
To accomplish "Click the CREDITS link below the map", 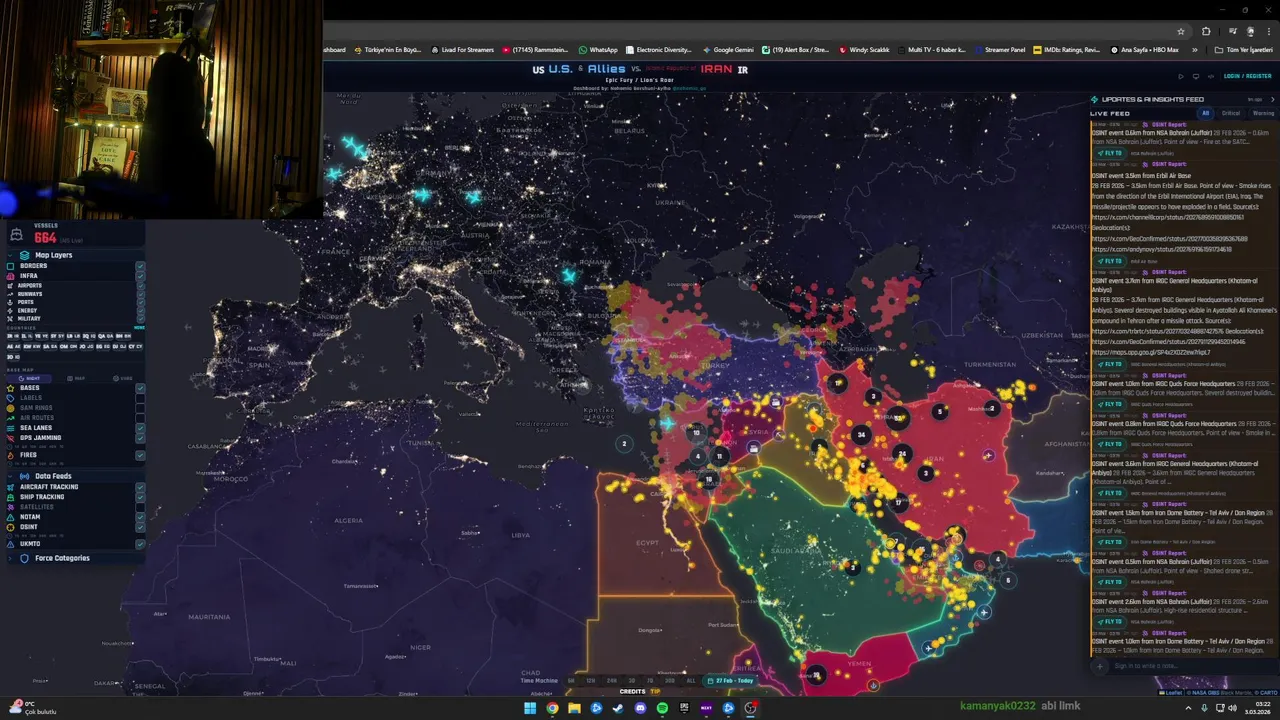I will [632, 691].
